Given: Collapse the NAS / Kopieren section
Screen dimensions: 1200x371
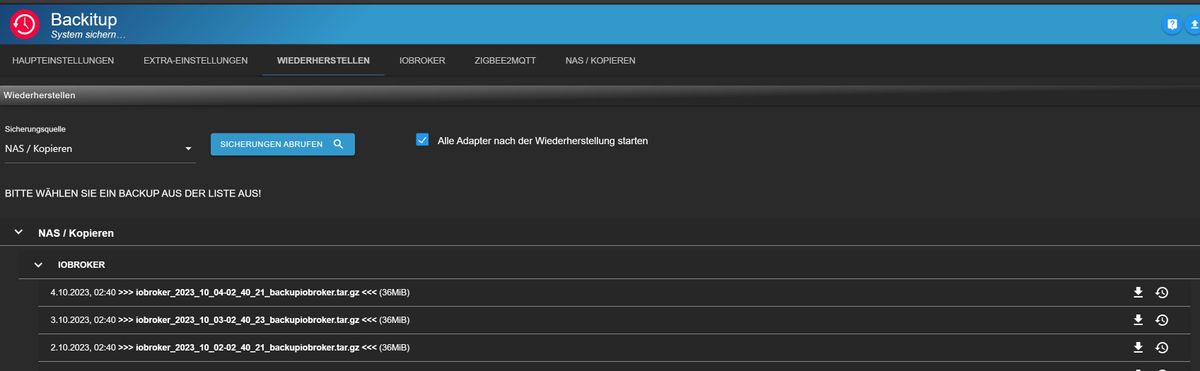Looking at the screenshot, I should pos(19,232).
